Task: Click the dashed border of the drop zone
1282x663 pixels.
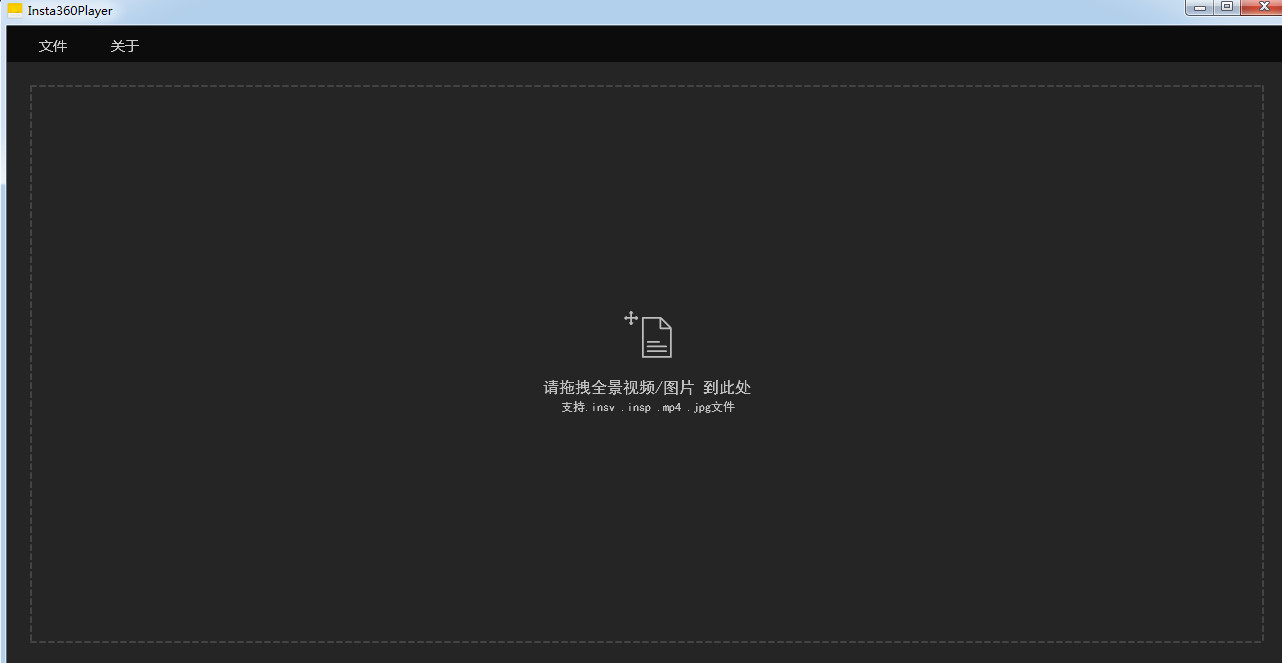Action: (x=647, y=87)
